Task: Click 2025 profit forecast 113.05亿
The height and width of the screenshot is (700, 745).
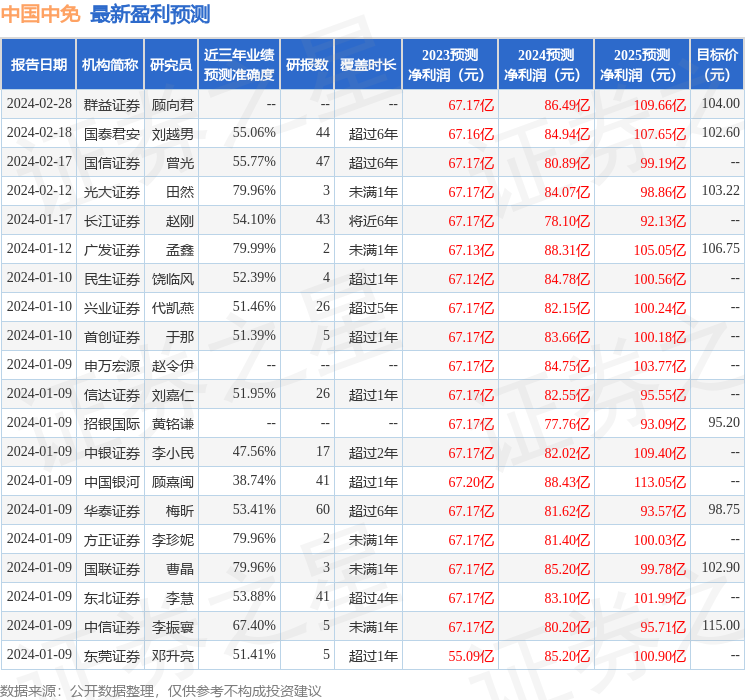Action: 660,482
